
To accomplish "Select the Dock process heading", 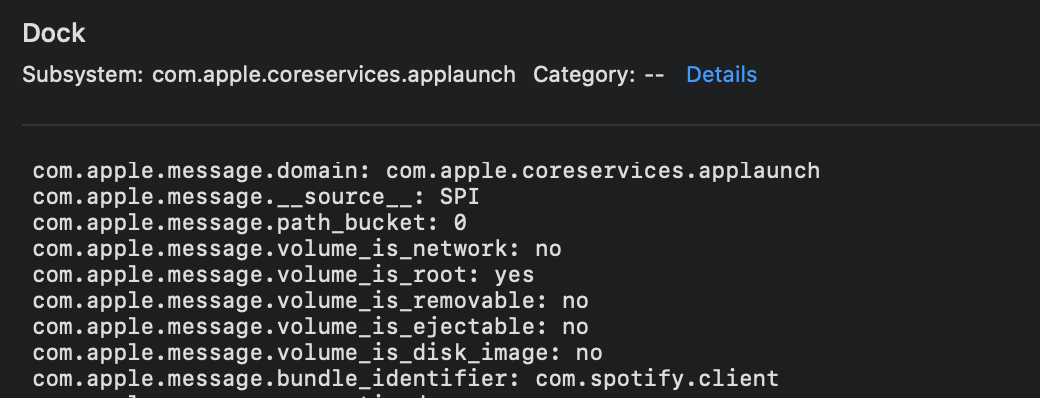I will [x=54, y=33].
